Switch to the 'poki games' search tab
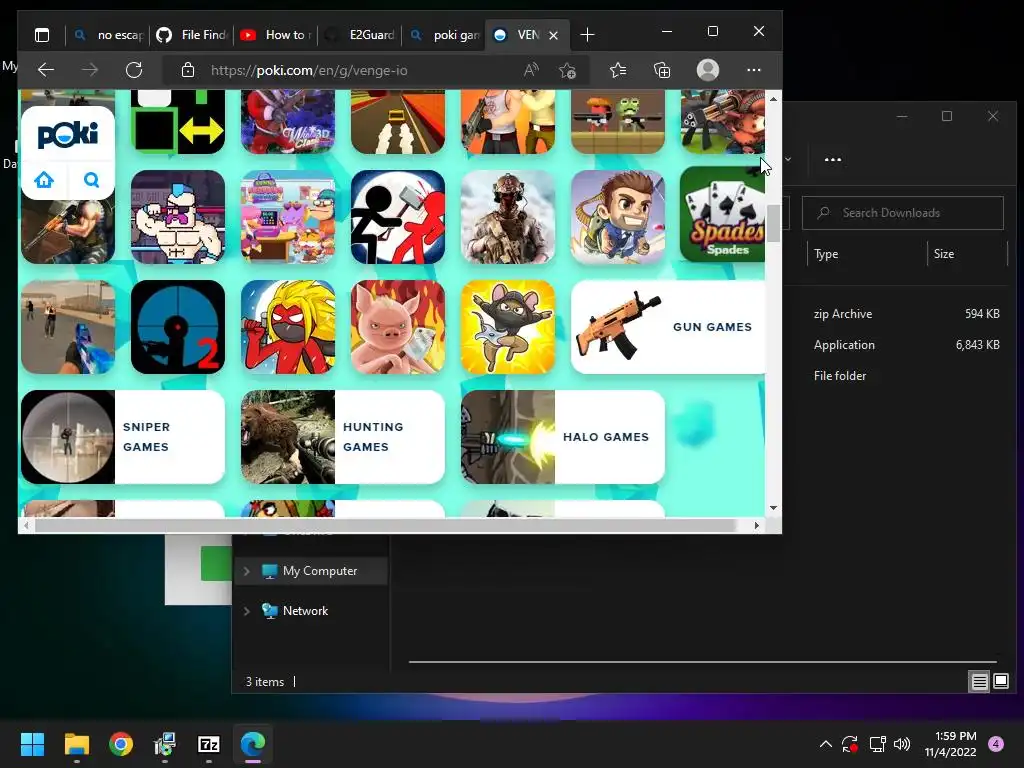 pos(444,35)
